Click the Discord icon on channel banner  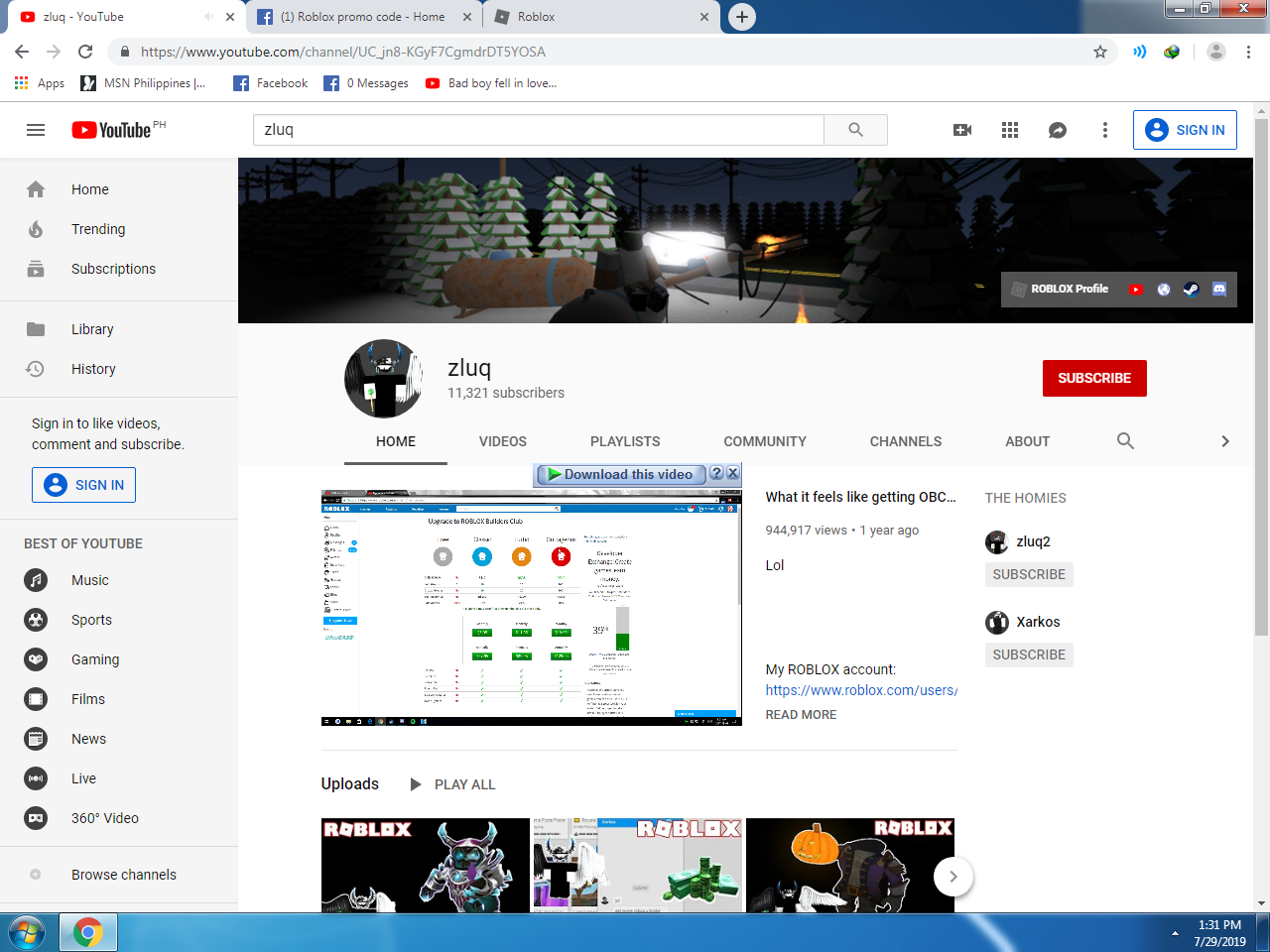point(1219,290)
